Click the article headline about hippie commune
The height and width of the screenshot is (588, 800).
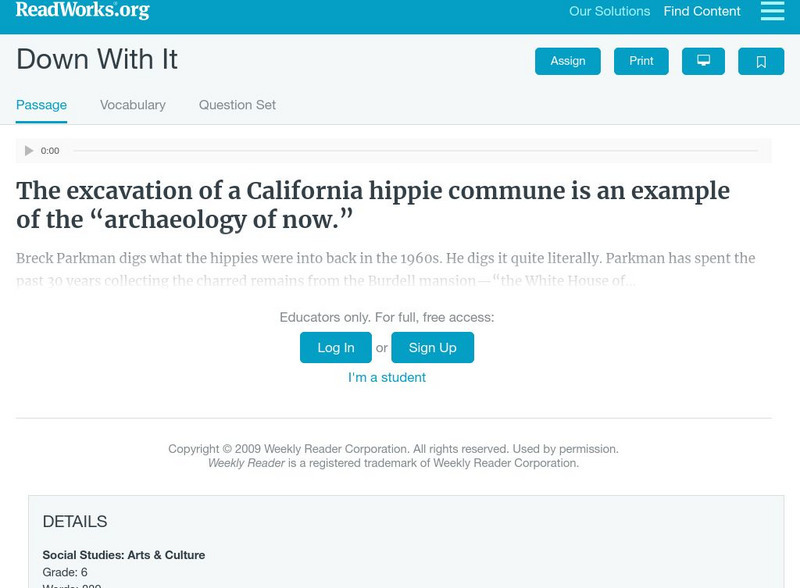tap(373, 203)
